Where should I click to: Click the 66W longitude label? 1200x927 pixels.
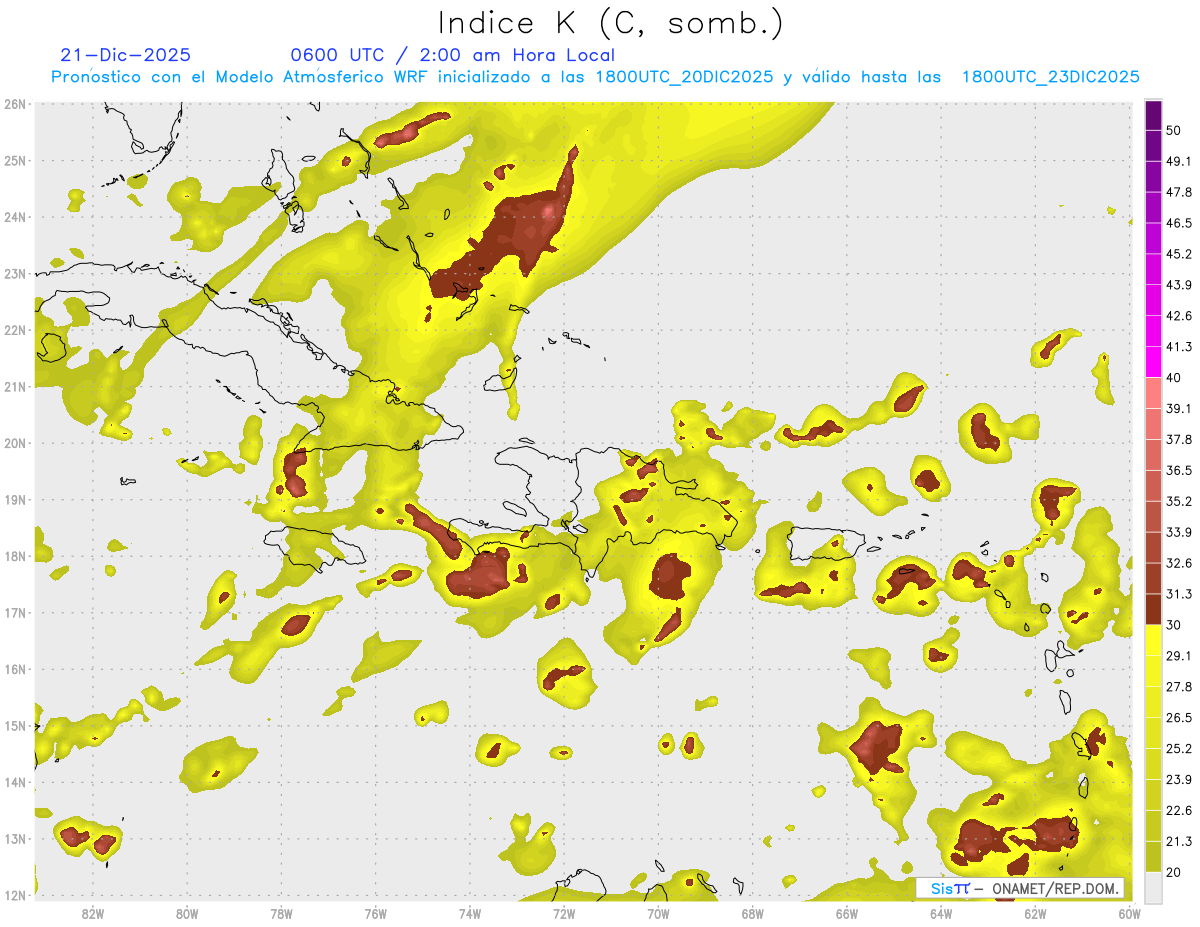point(847,914)
